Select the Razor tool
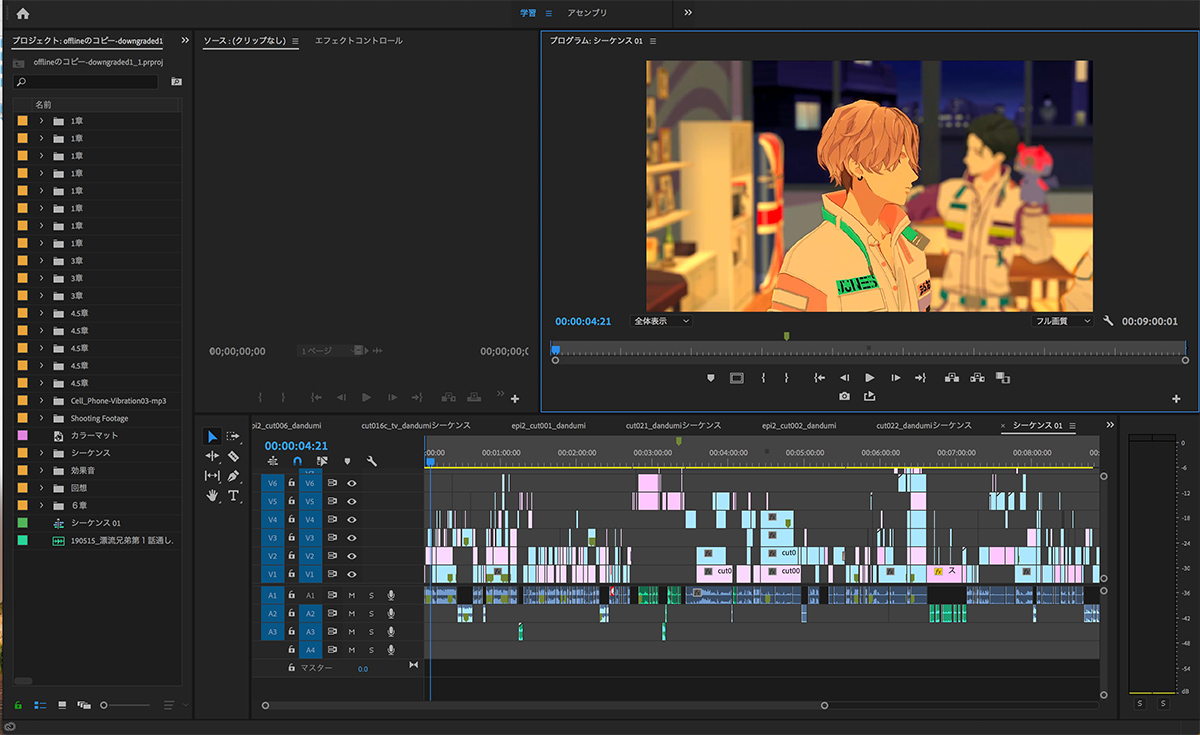The height and width of the screenshot is (735, 1200). click(233, 456)
